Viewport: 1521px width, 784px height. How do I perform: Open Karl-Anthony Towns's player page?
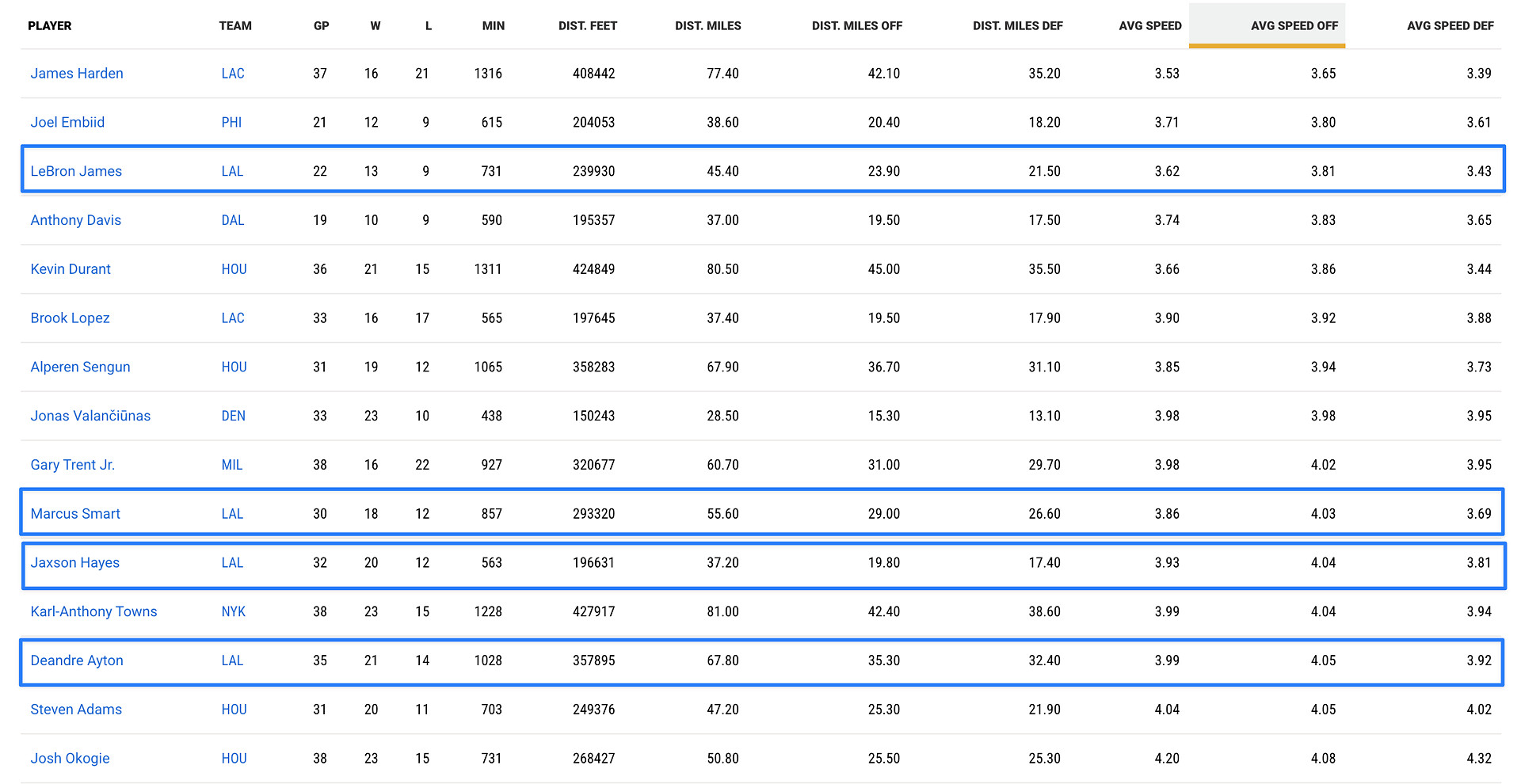(x=93, y=612)
